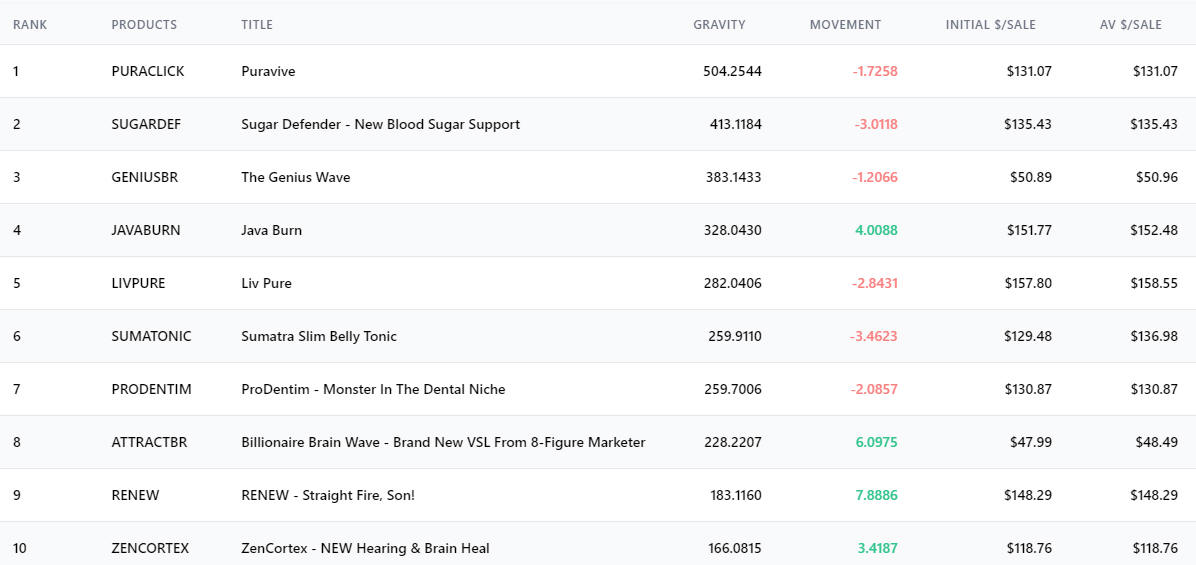Open the Java Burn title
This screenshot has height=565, width=1196.
tap(272, 230)
